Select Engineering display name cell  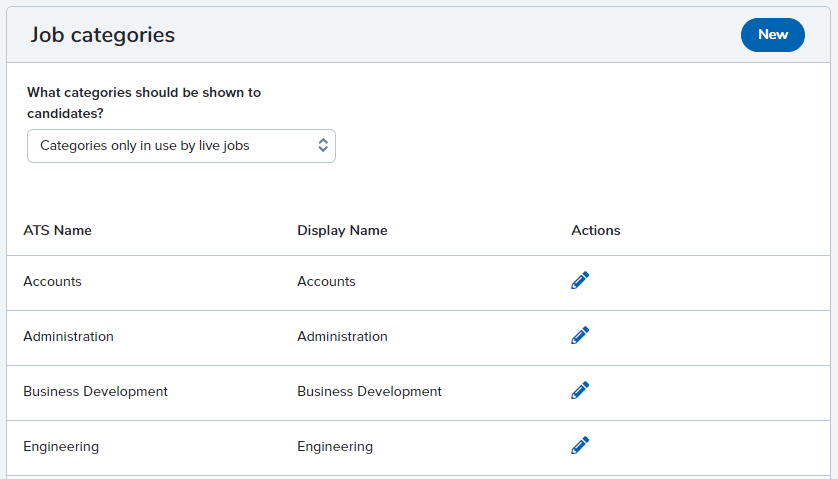[x=335, y=447]
